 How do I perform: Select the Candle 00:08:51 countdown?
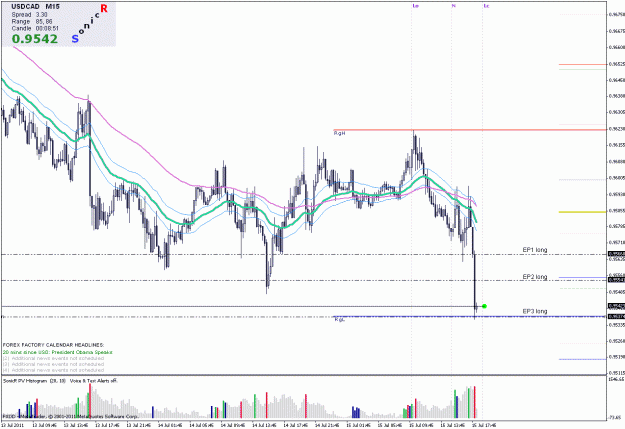pos(35,28)
